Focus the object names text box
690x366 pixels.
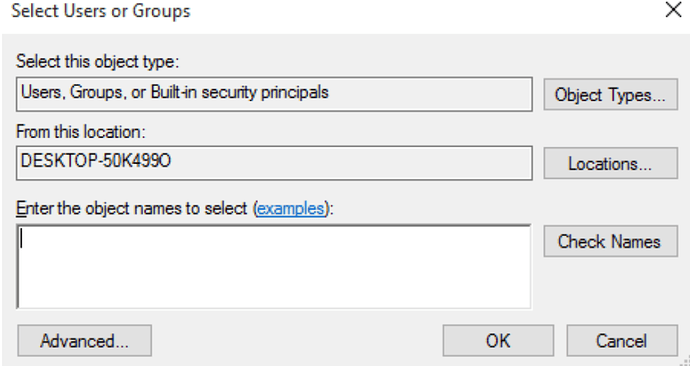tap(274, 267)
